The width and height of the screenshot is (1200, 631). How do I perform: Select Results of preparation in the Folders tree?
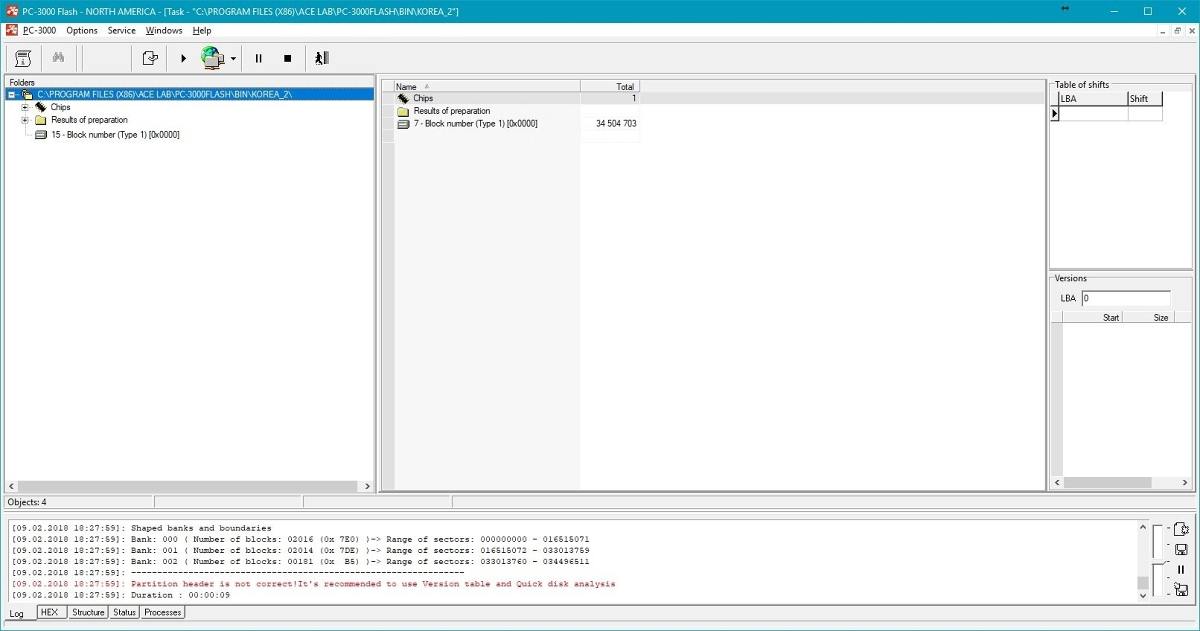pyautogui.click(x=90, y=120)
